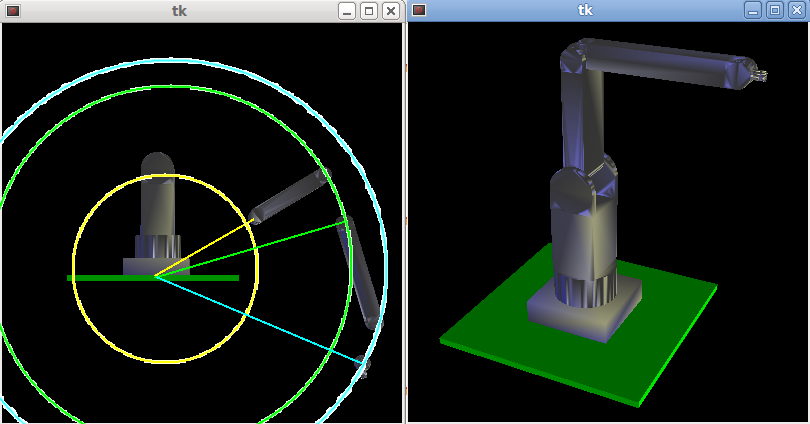The width and height of the screenshot is (810, 424).
Task: Maximize the right tk window
Action: (775, 10)
